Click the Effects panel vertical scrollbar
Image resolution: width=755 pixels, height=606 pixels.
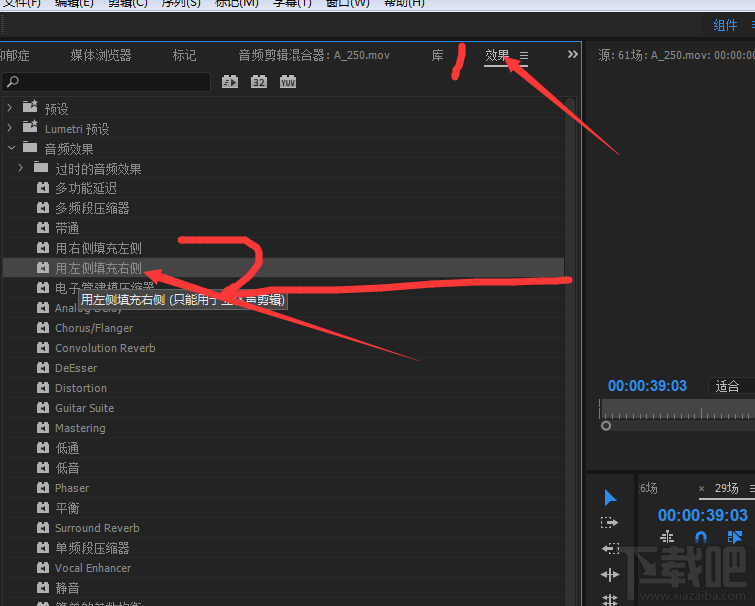[x=570, y=351]
